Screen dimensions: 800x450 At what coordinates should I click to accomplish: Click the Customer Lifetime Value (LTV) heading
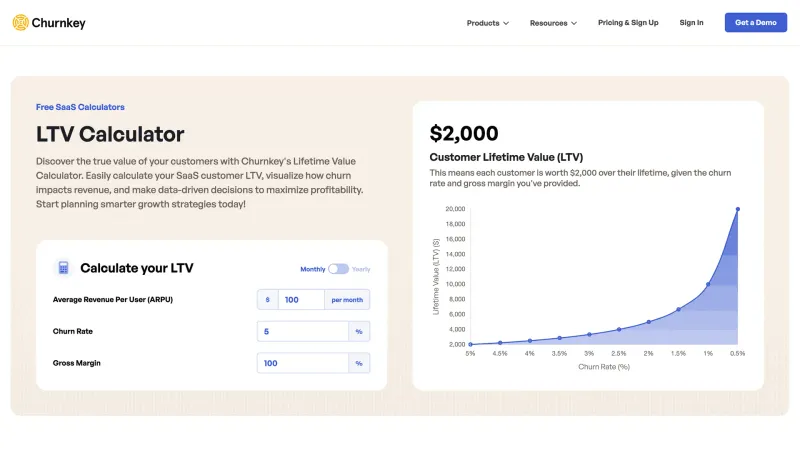click(506, 157)
